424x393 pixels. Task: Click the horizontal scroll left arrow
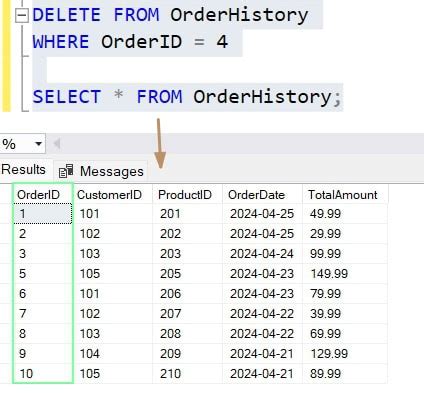pyautogui.click(x=57, y=144)
